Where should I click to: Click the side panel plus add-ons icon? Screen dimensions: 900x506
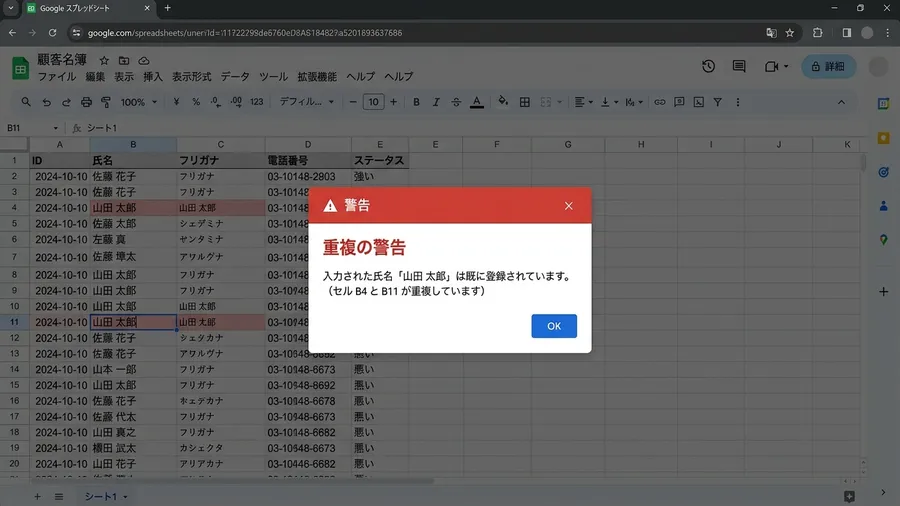pos(883,291)
